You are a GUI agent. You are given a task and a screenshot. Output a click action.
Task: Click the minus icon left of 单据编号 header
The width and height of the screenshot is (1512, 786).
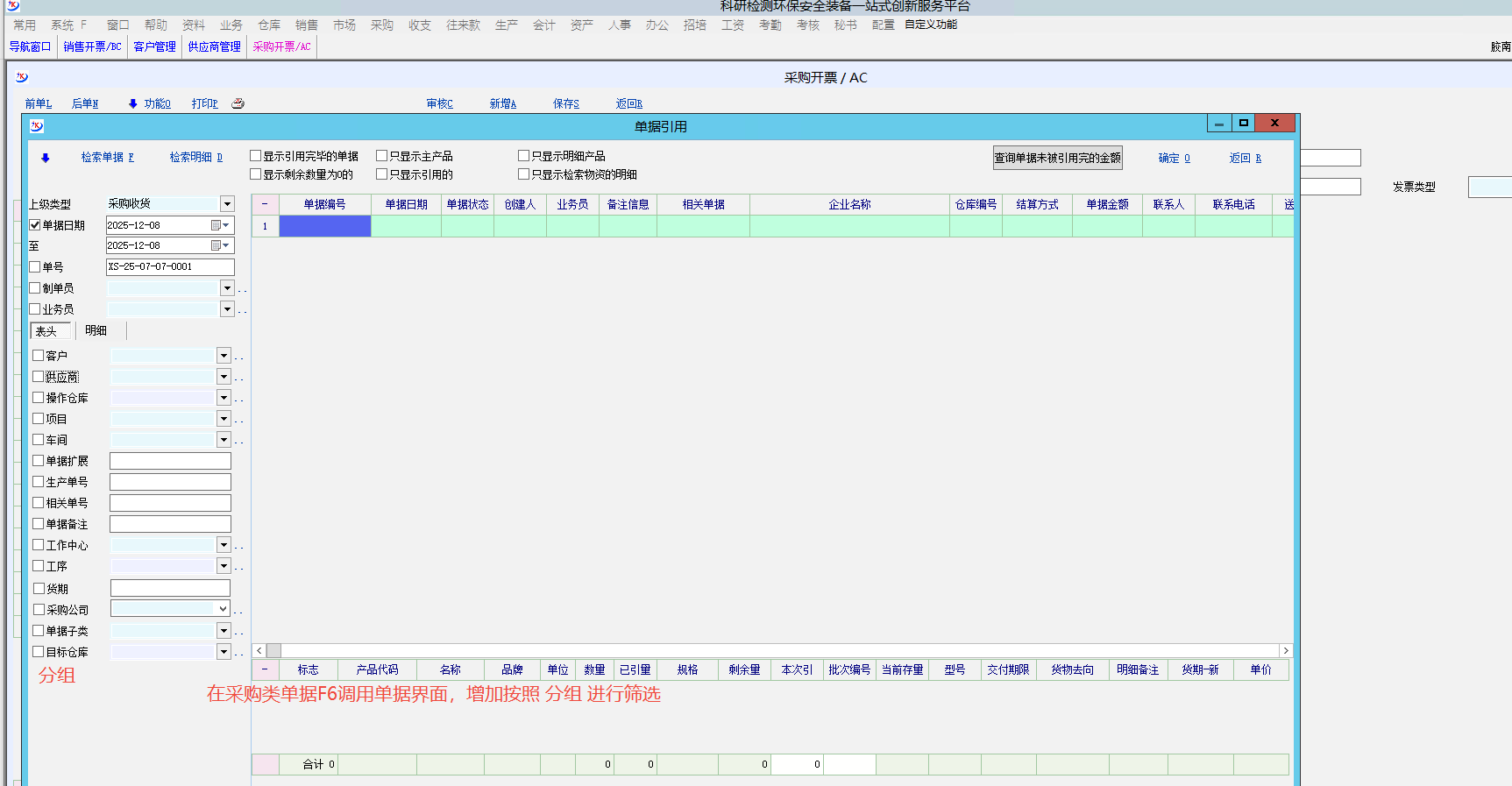pyautogui.click(x=265, y=204)
